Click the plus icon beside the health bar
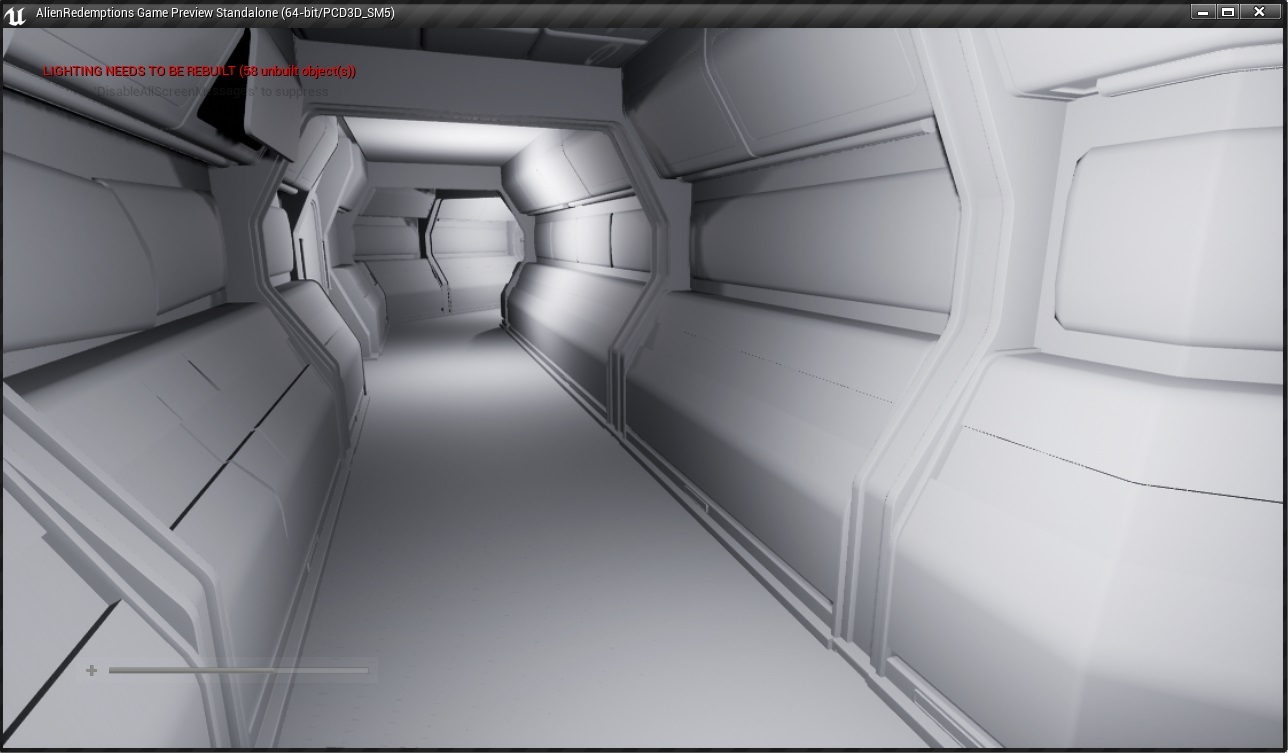The width and height of the screenshot is (1288, 753). (91, 670)
